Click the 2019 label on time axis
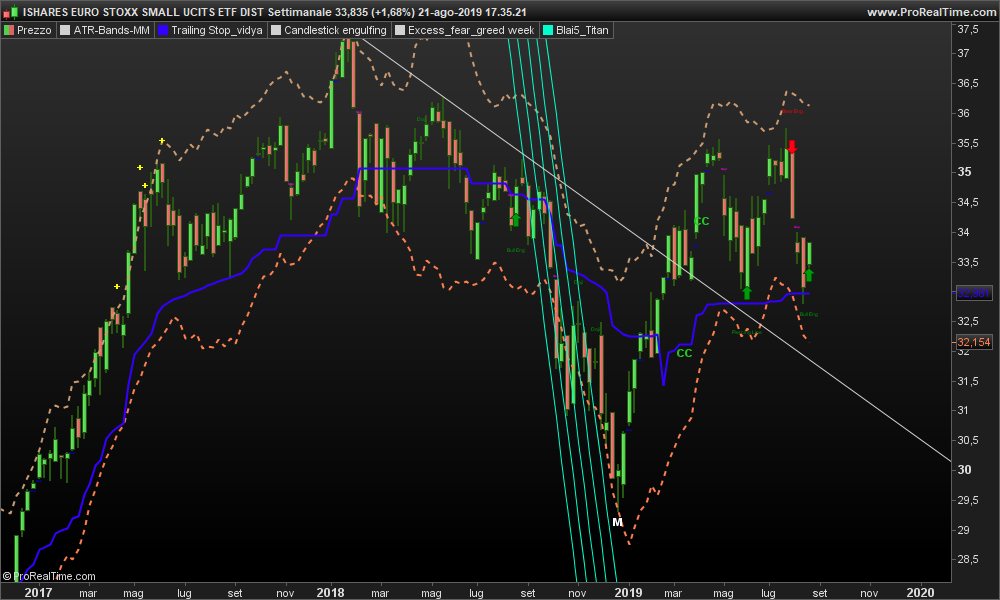Screen dimensions: 1000x600 click(x=628, y=592)
